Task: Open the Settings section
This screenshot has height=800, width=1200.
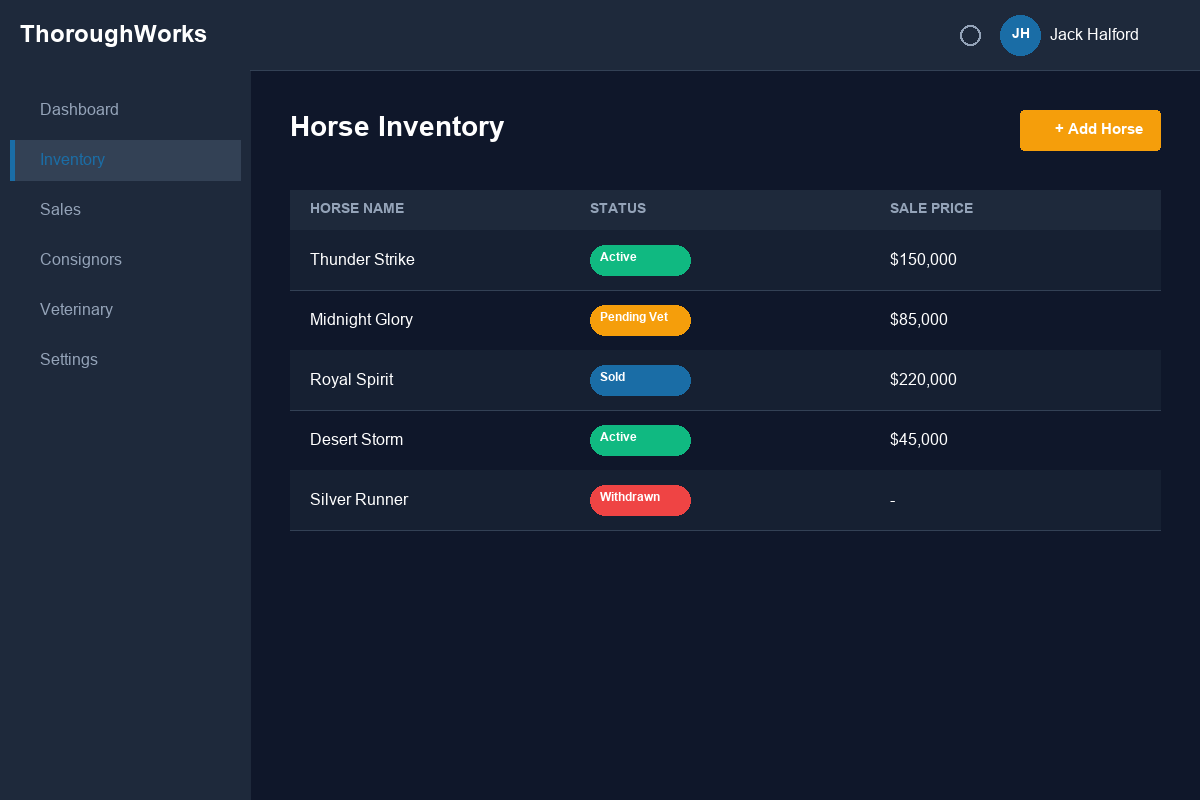Action: pos(68,360)
